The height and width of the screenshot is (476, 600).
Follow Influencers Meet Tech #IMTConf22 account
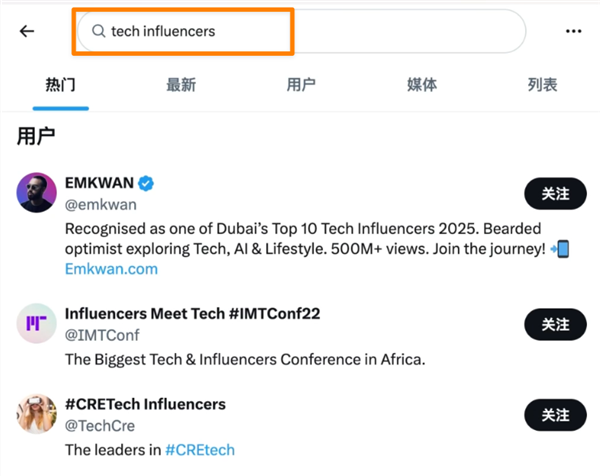pos(555,324)
